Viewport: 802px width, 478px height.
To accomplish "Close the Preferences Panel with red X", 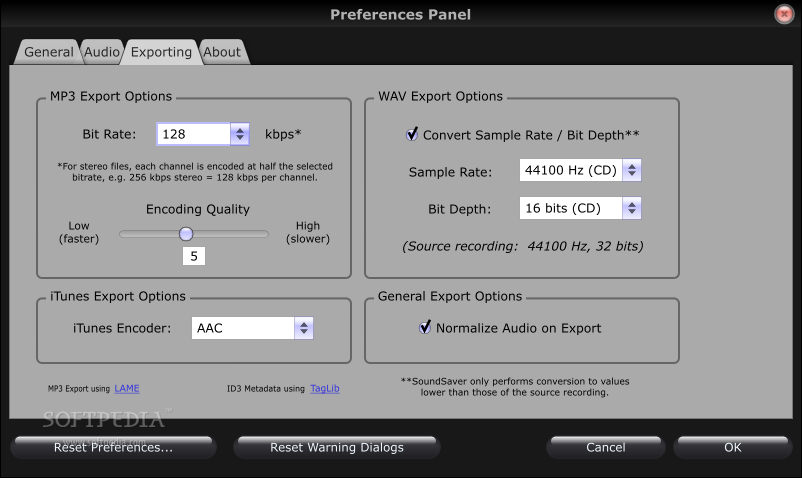I will [784, 14].
